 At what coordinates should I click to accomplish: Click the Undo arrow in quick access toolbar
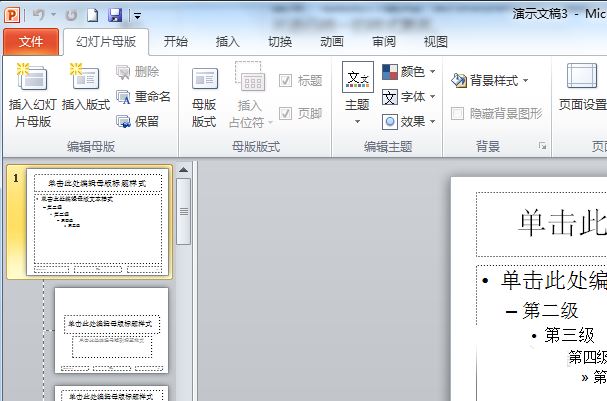pos(39,15)
